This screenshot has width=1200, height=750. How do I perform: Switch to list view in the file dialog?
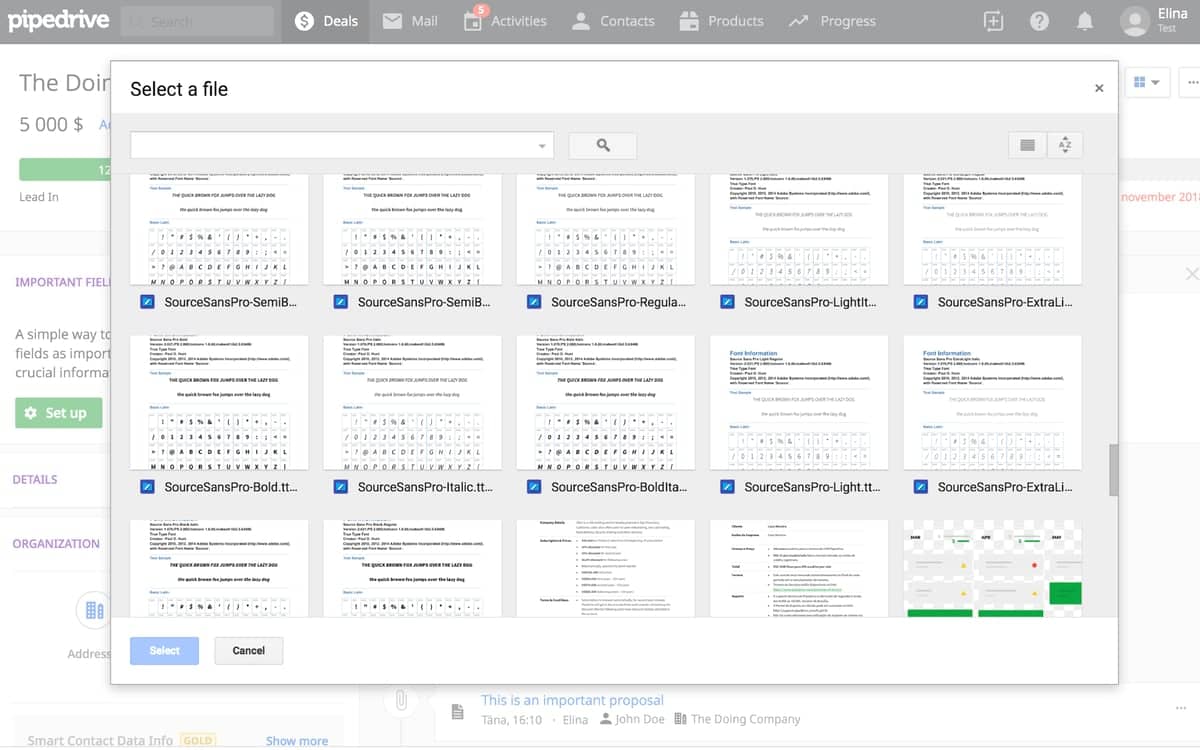tap(1026, 145)
